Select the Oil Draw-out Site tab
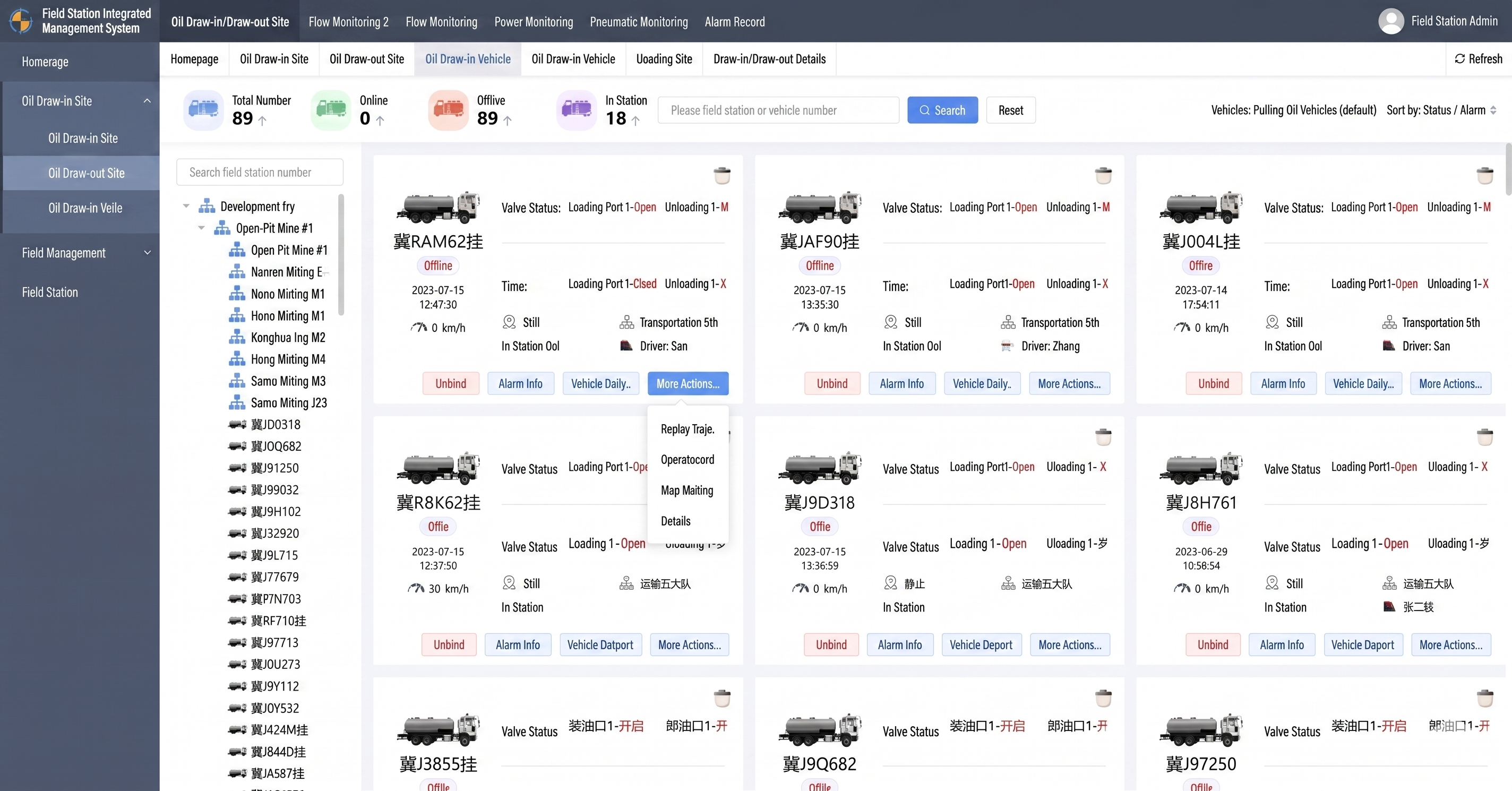 tap(367, 59)
